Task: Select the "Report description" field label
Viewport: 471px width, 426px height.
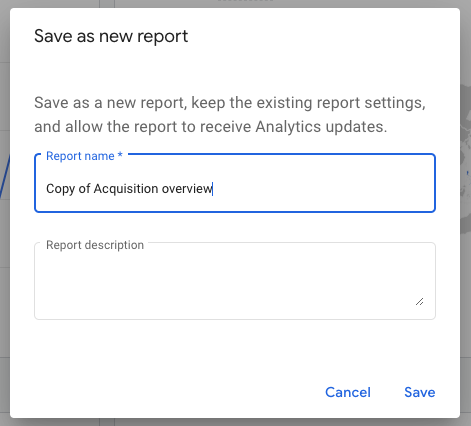Action: click(x=95, y=245)
